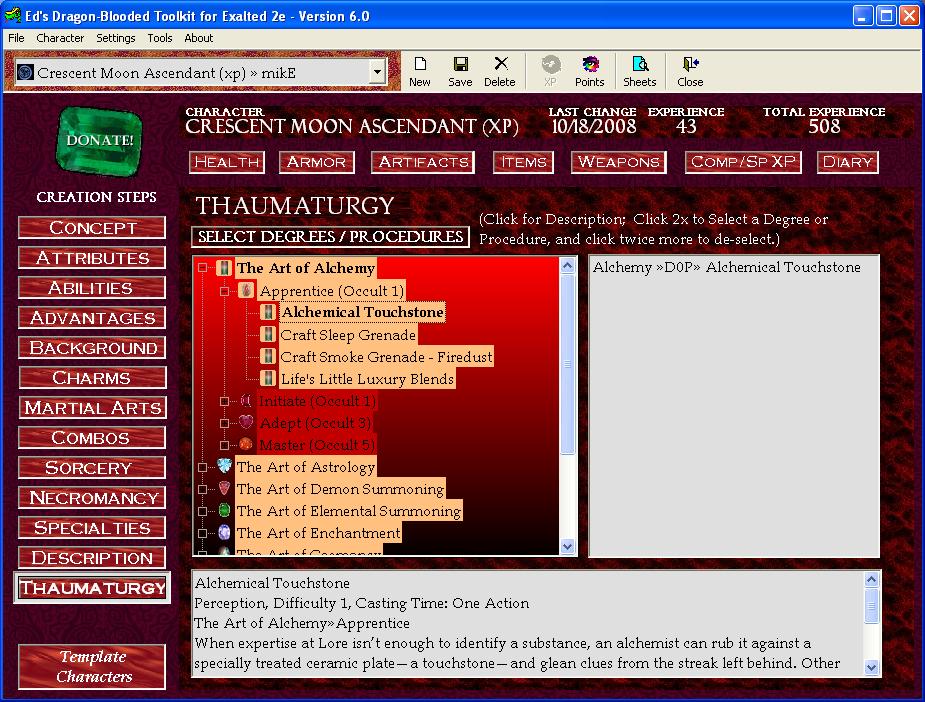The image size is (925, 702).
Task: Click the Master orange gem icon
Action: [246, 444]
